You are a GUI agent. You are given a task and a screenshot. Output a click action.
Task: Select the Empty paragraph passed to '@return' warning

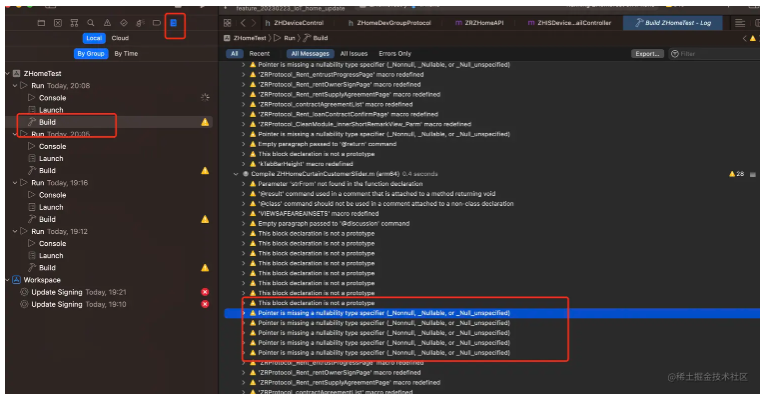point(327,144)
